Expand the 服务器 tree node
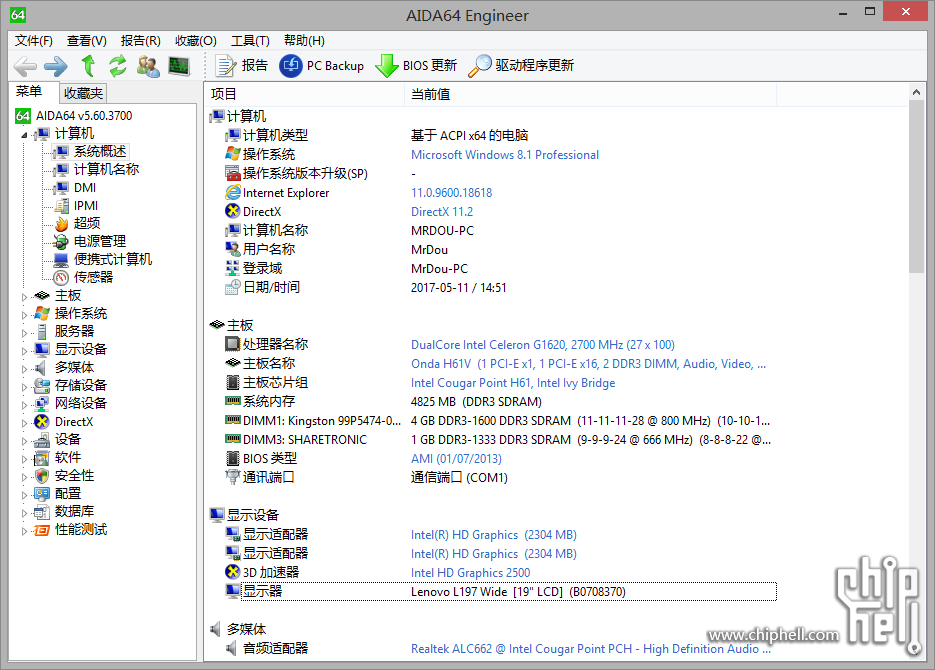 coord(24,333)
